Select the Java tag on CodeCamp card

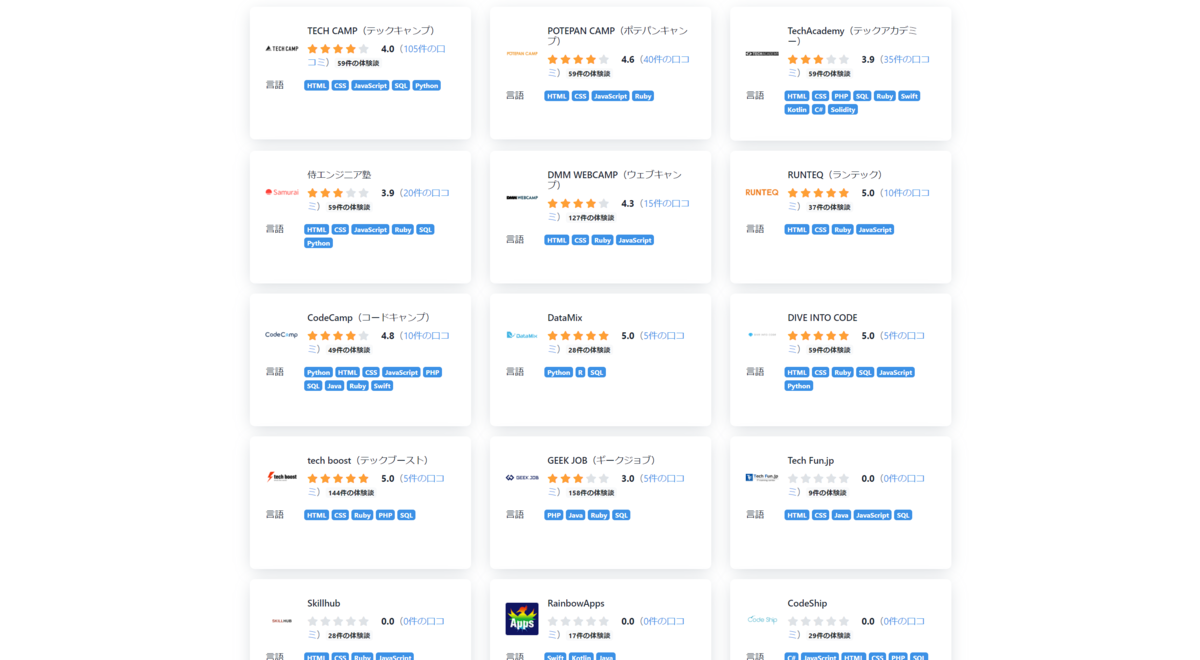334,386
